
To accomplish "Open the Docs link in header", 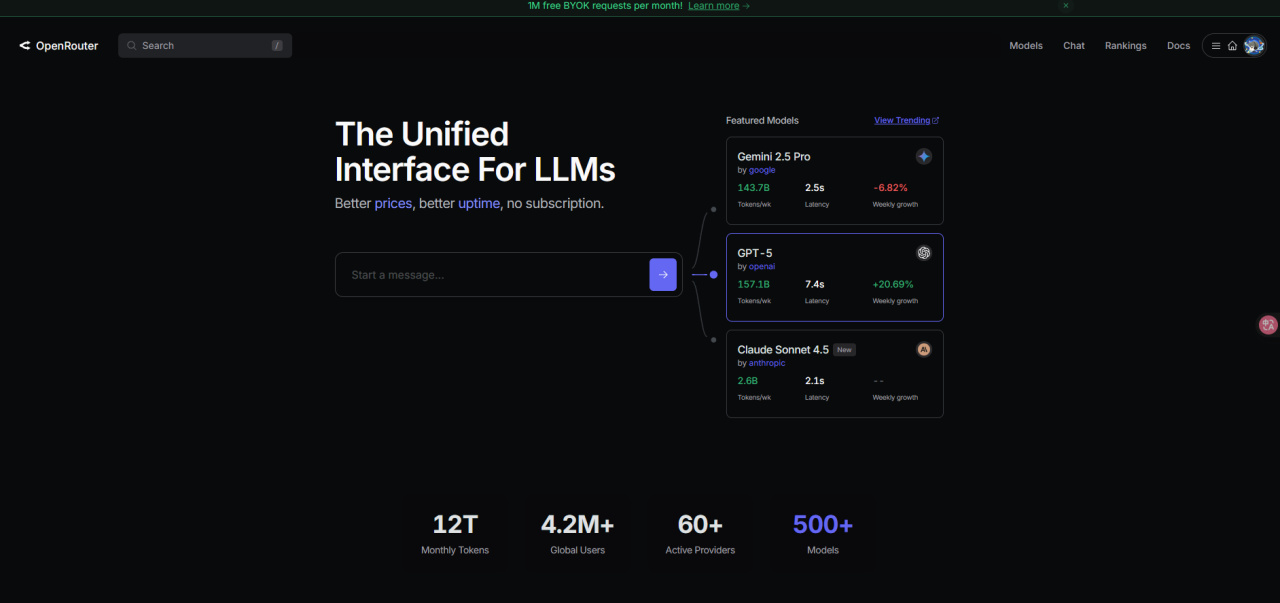I will click(1179, 46).
